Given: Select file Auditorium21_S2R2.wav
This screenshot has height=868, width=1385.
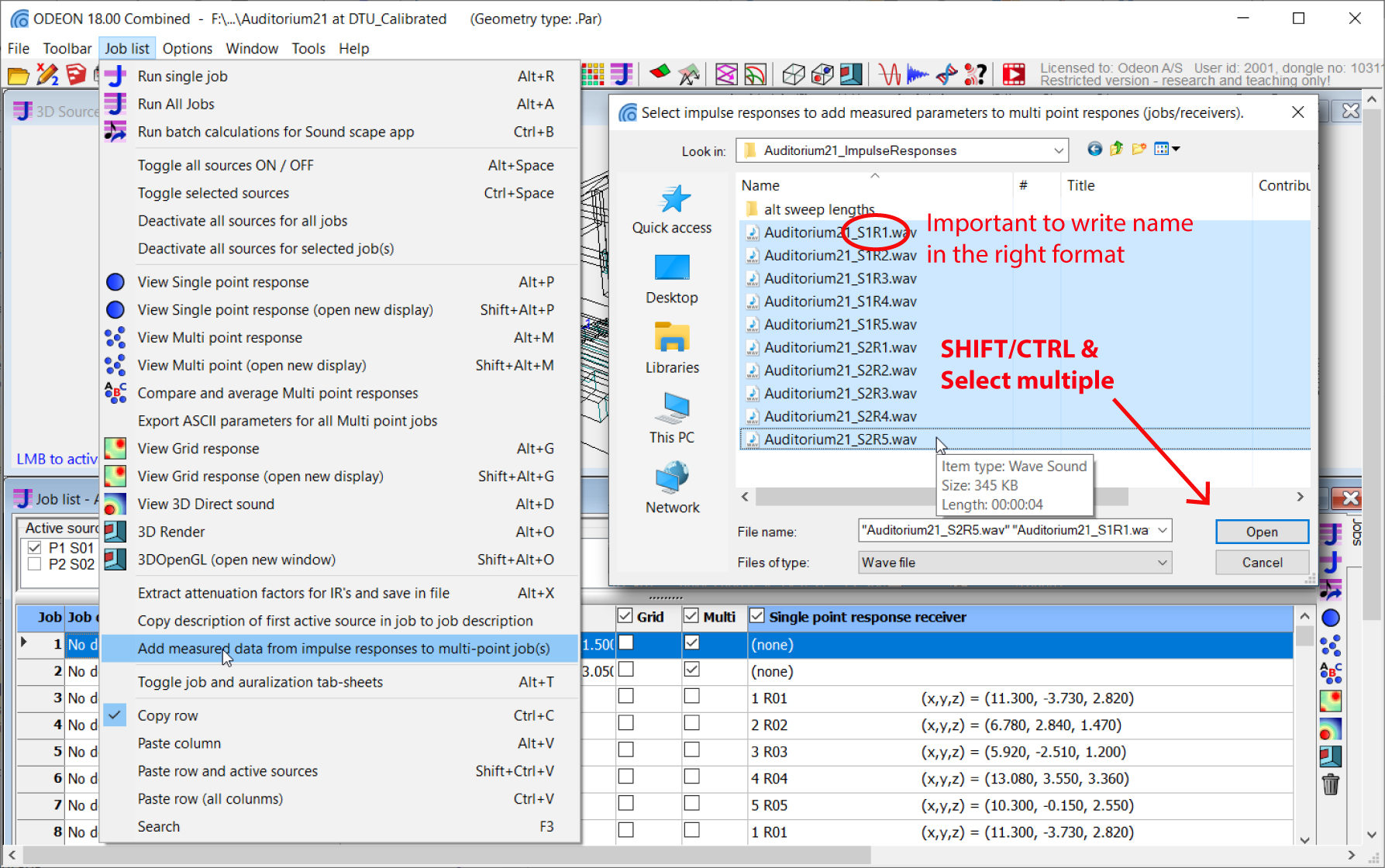Looking at the screenshot, I should pyautogui.click(x=840, y=370).
